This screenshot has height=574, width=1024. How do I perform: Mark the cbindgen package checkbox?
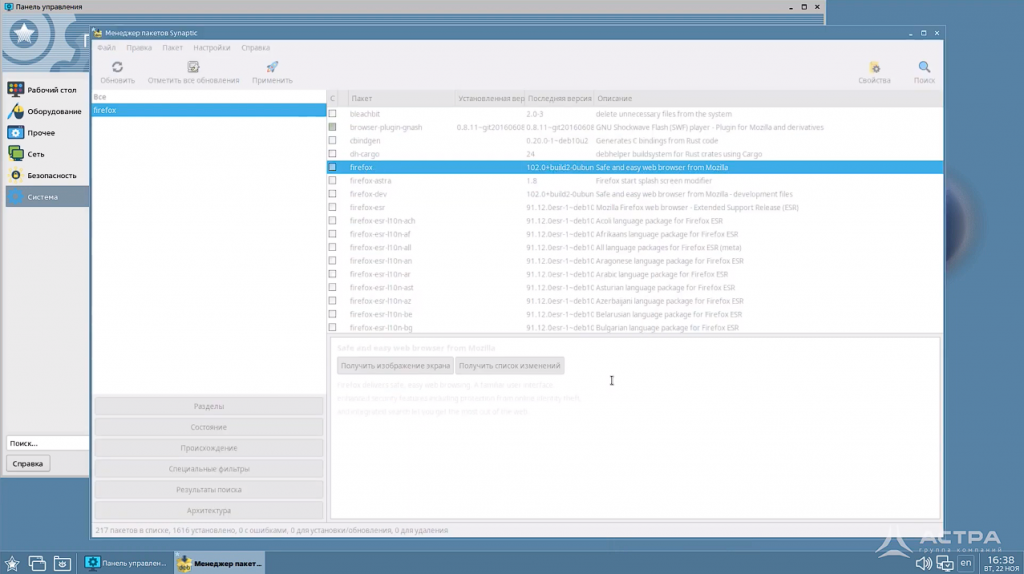tap(332, 140)
